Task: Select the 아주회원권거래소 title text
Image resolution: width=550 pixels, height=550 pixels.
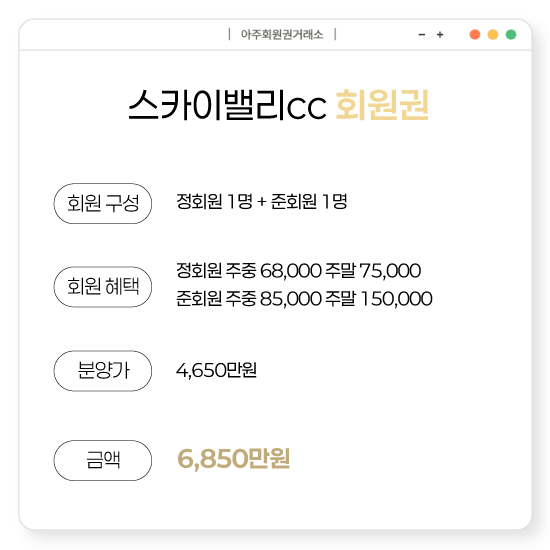Action: (282, 34)
